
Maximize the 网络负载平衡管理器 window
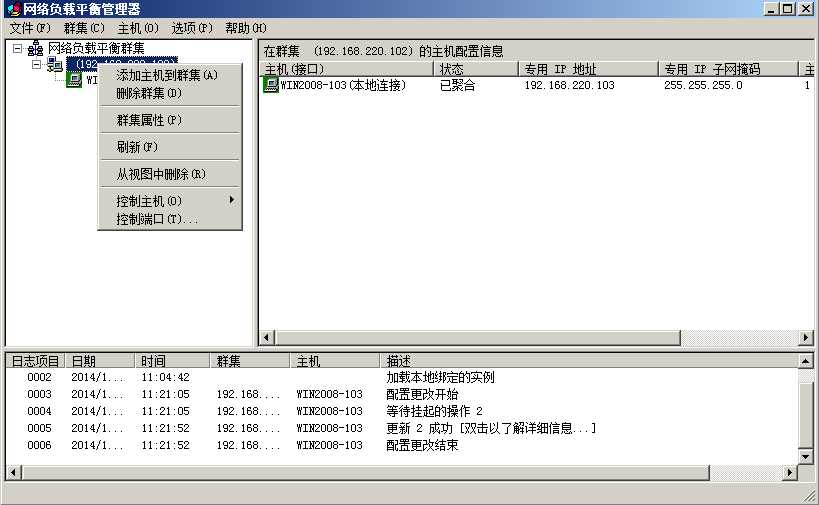(788, 9)
